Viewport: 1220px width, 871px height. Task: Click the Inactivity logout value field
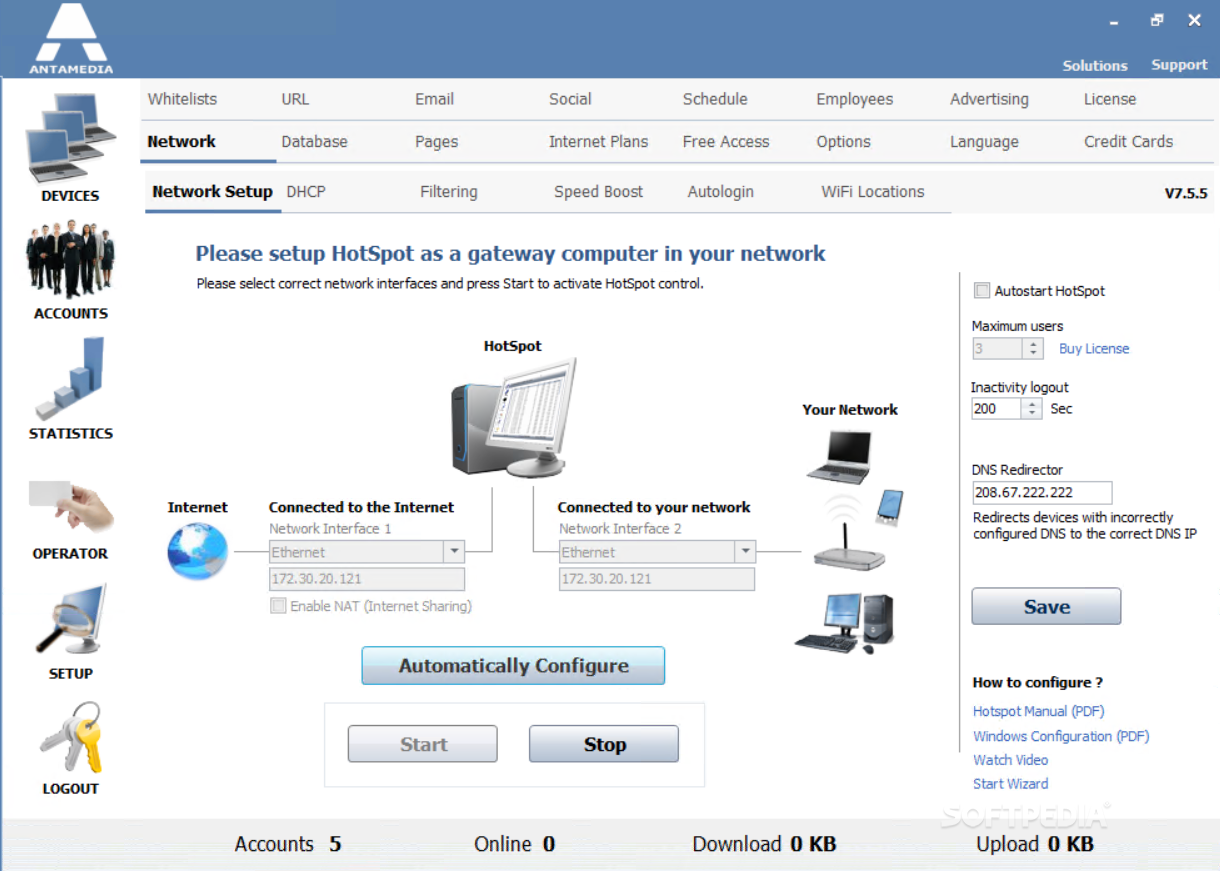point(996,409)
